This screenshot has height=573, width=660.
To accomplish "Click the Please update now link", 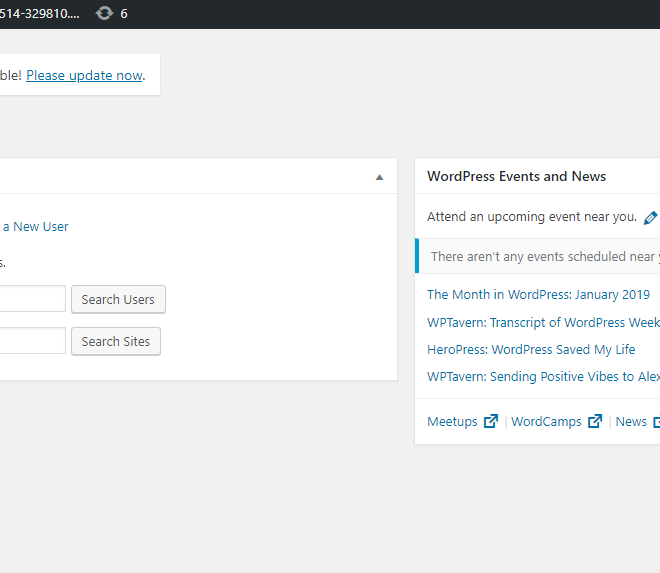I will coord(85,75).
